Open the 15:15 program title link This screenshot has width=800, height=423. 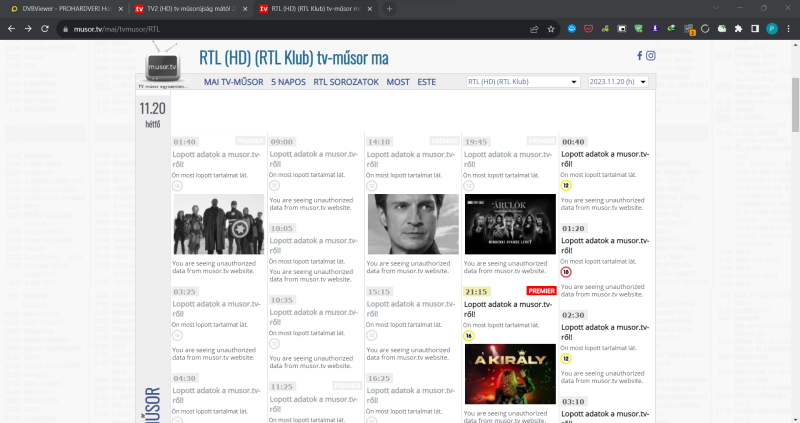click(411, 309)
